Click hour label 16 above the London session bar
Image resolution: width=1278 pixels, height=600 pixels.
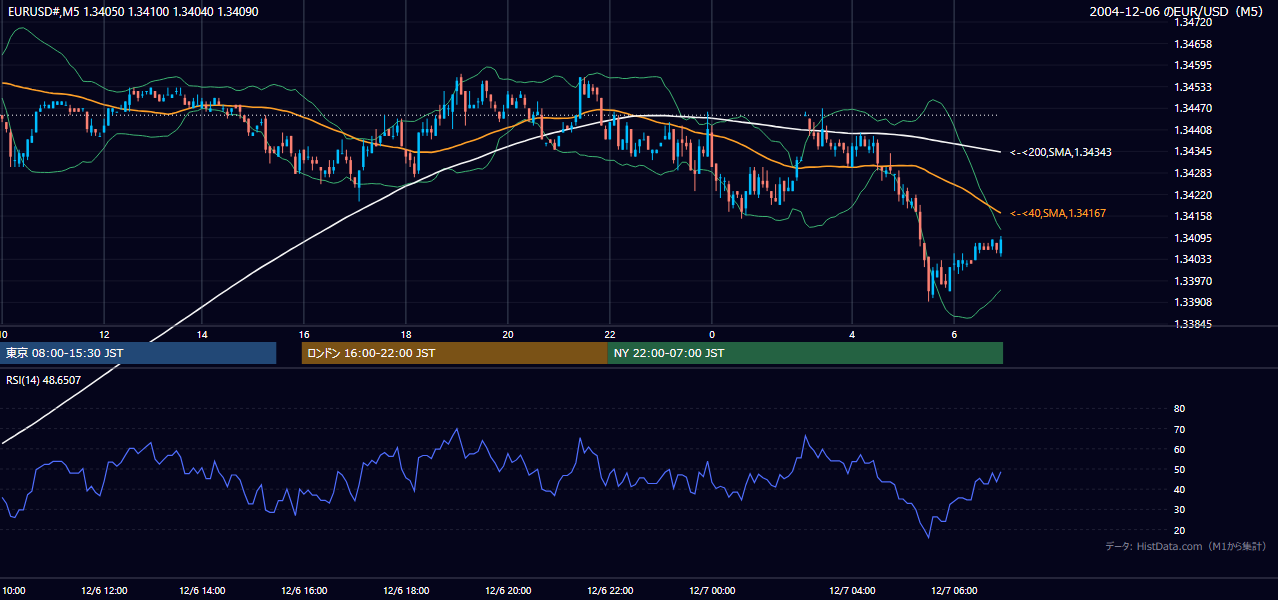pos(304,334)
